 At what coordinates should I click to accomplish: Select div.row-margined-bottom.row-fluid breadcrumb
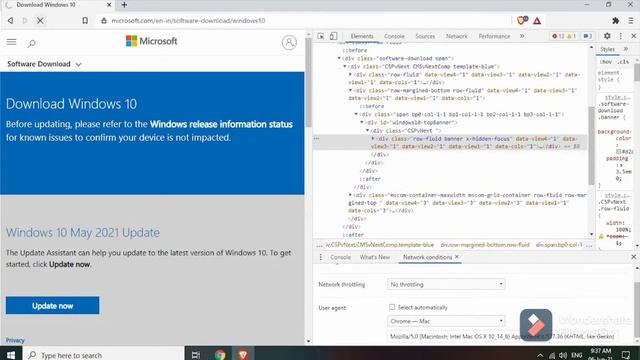(x=485, y=245)
